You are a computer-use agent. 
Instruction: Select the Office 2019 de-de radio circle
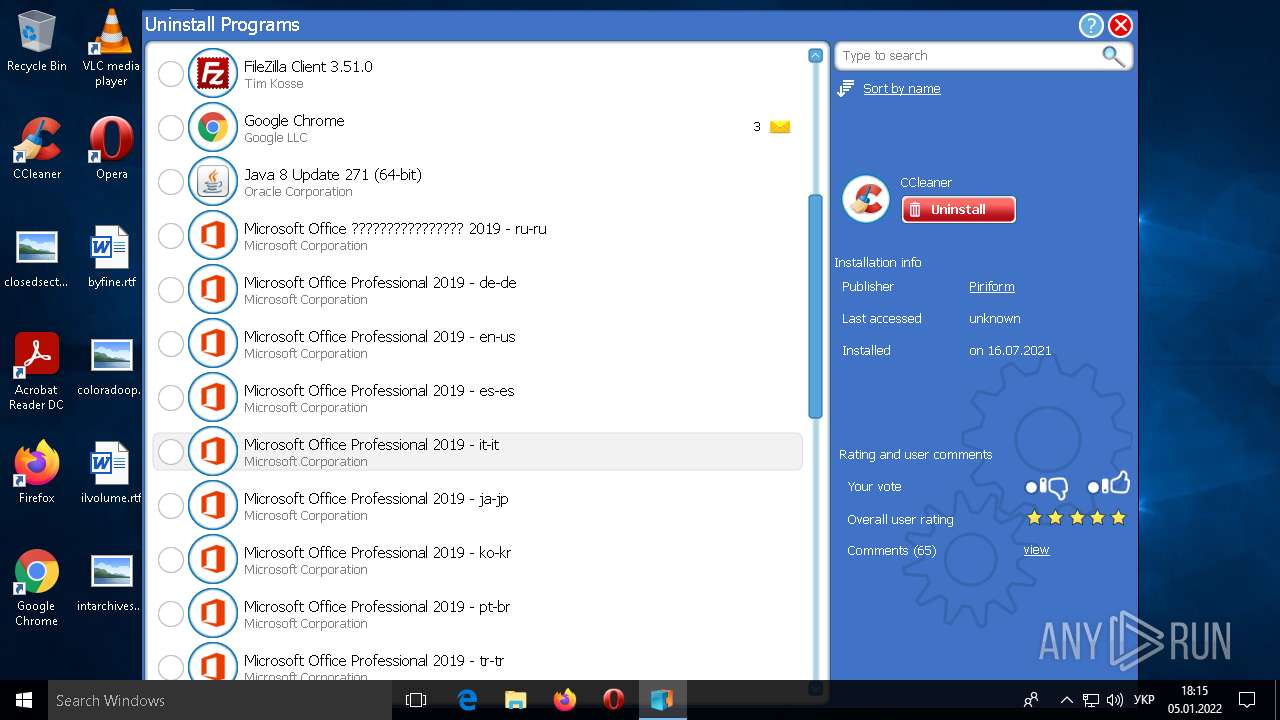point(171,289)
